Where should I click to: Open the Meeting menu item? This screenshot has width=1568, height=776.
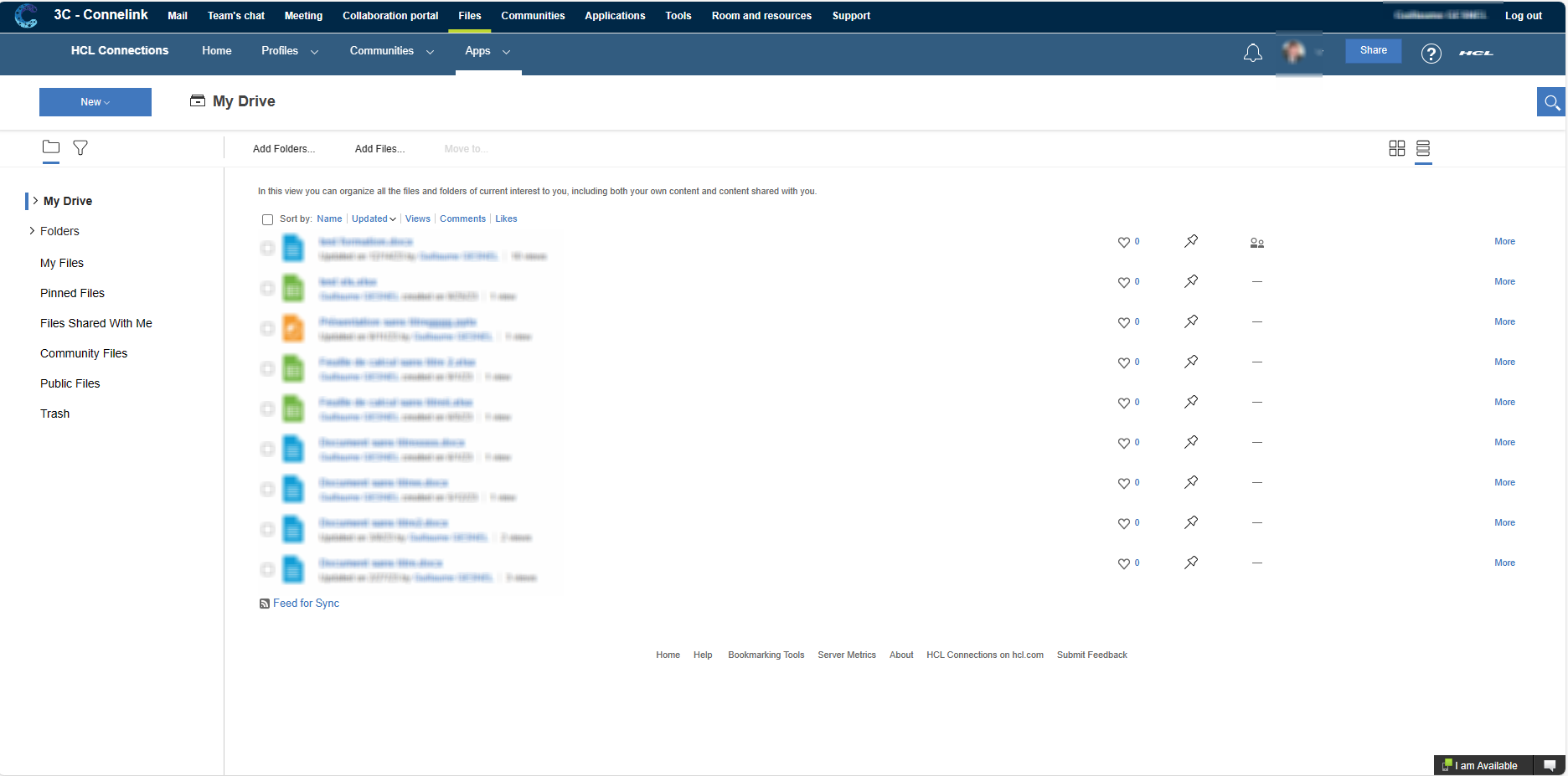coord(303,16)
